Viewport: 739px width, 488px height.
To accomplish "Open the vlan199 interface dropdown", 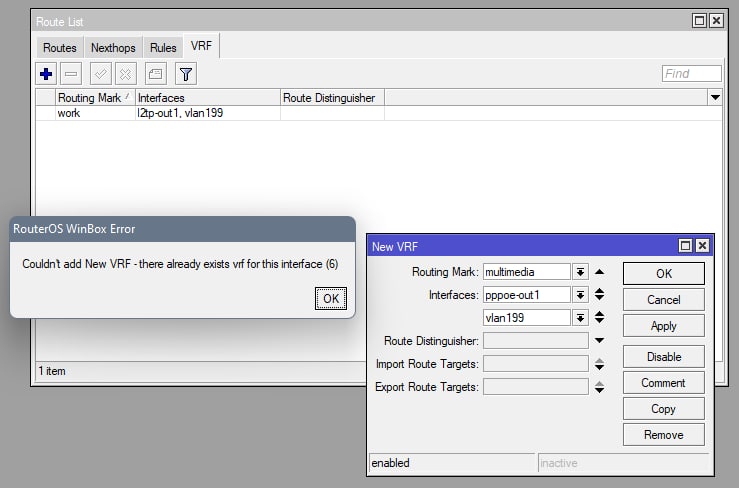I will [x=580, y=318].
